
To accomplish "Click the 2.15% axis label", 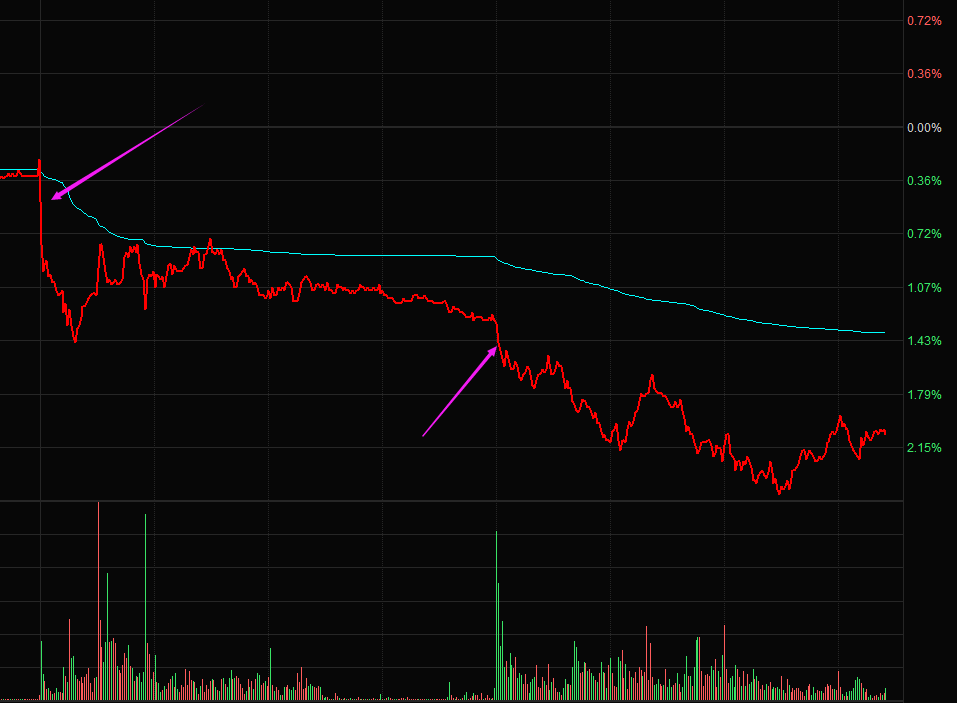I will [924, 447].
